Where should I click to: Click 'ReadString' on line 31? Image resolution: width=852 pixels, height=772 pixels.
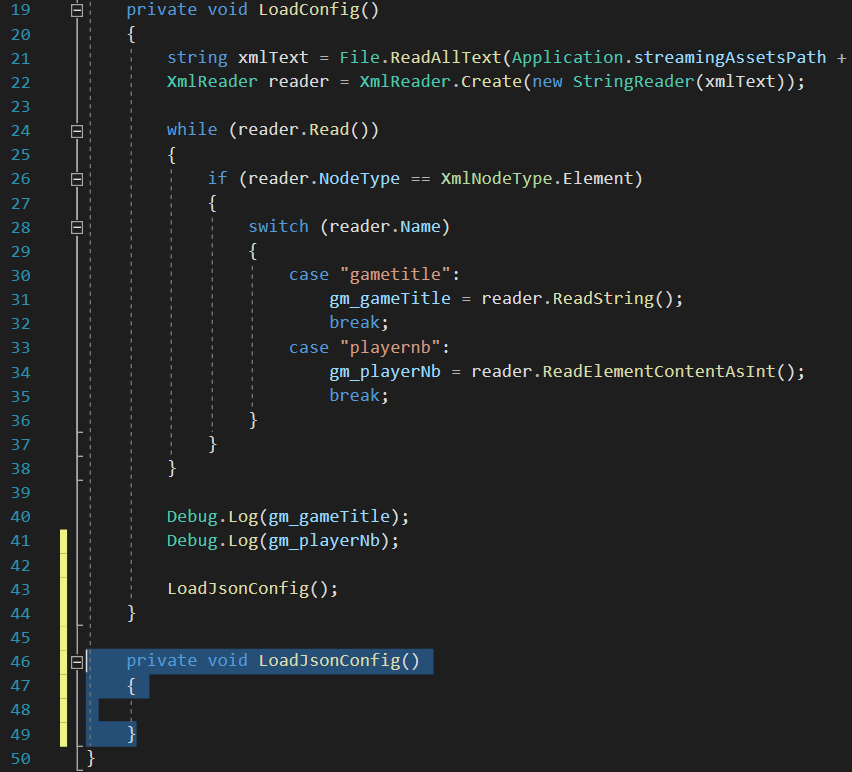click(603, 298)
